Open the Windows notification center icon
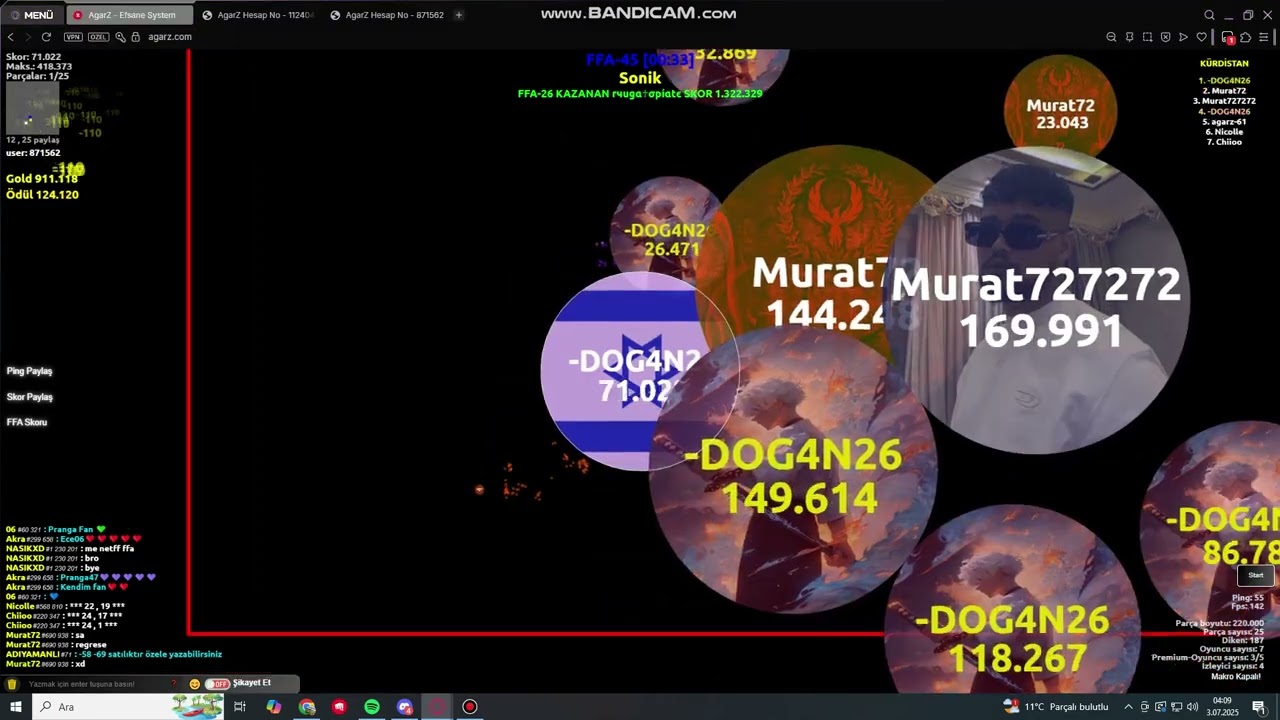The image size is (1280, 720). 1259,707
